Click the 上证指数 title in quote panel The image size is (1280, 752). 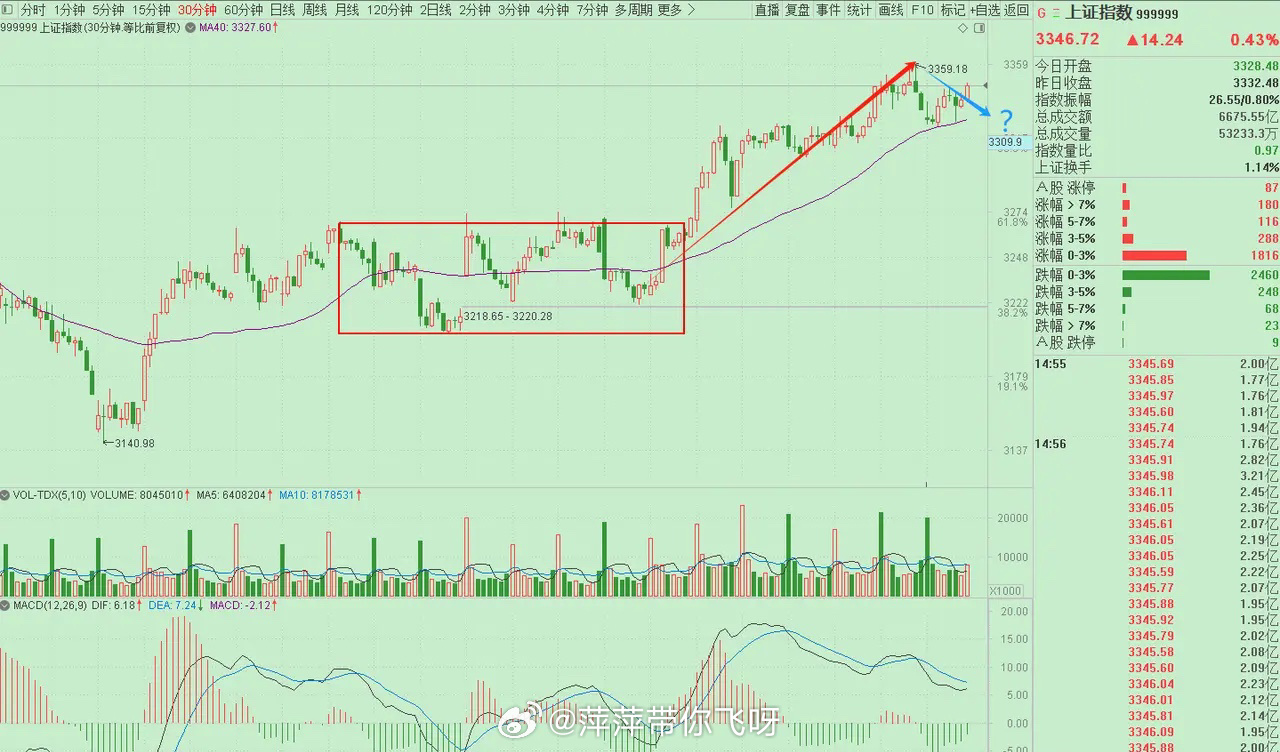coord(1097,14)
